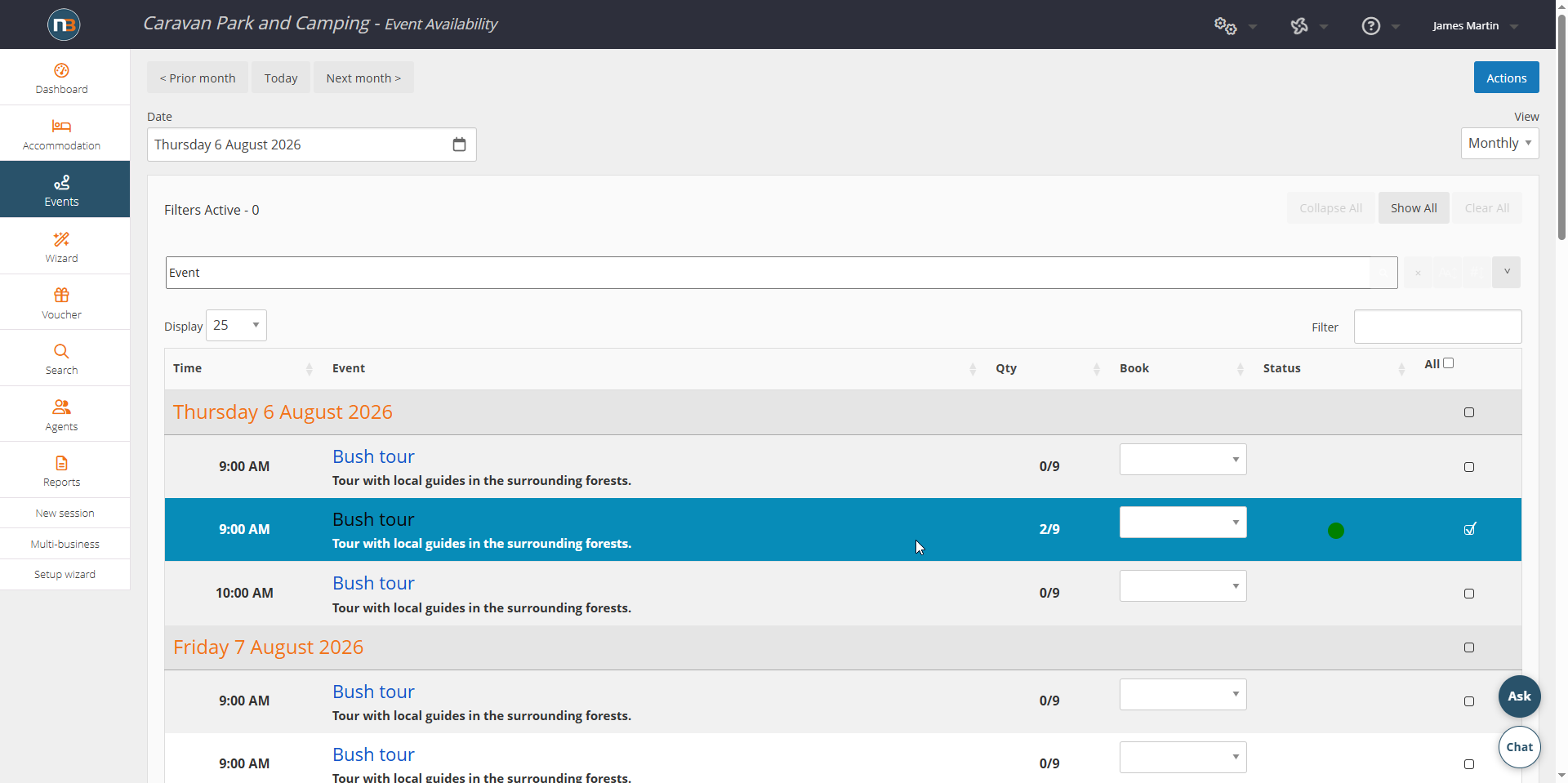Click Show All filters button
This screenshot has height=783, width=1568.
pyautogui.click(x=1414, y=208)
